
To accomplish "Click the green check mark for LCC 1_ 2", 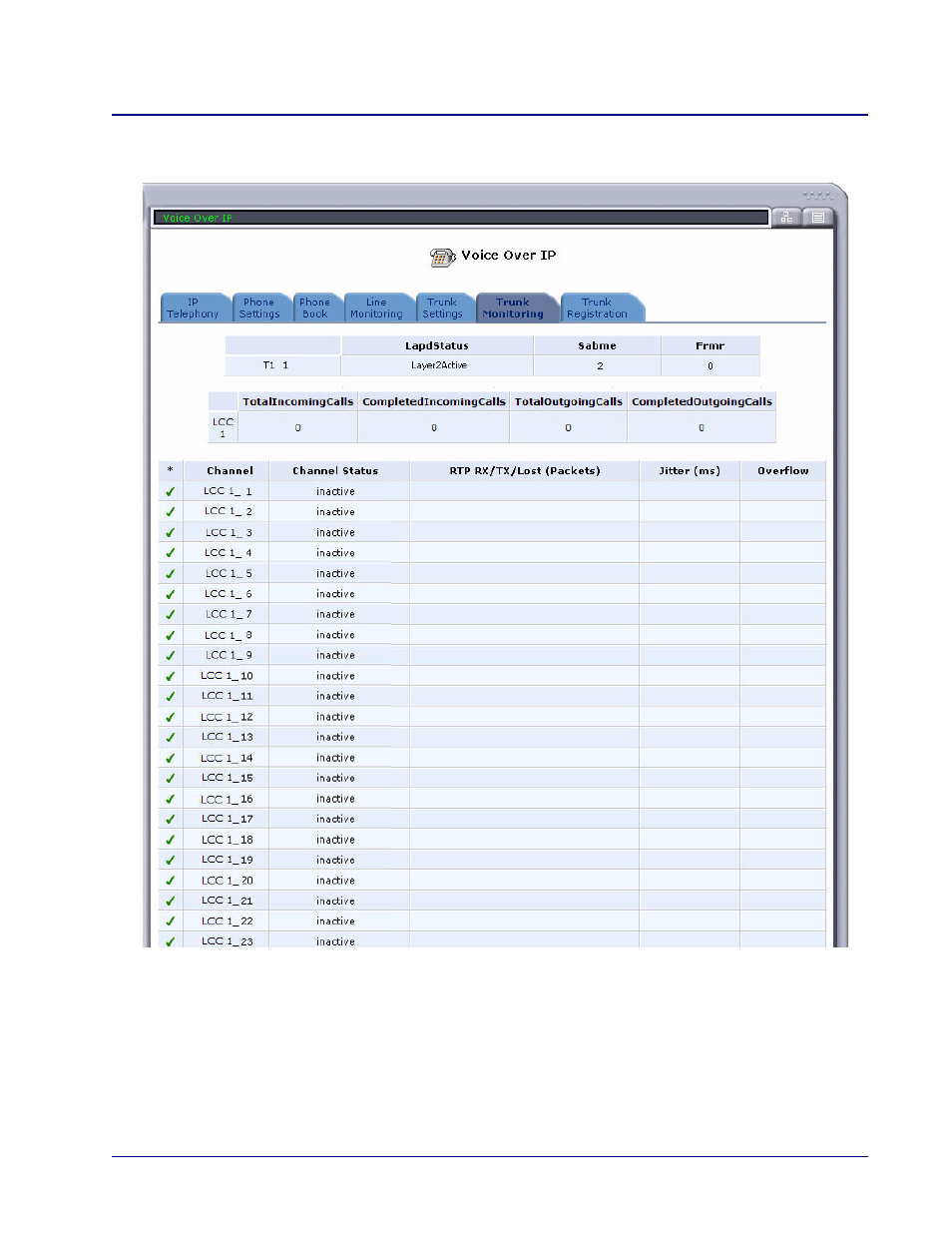I will (170, 512).
